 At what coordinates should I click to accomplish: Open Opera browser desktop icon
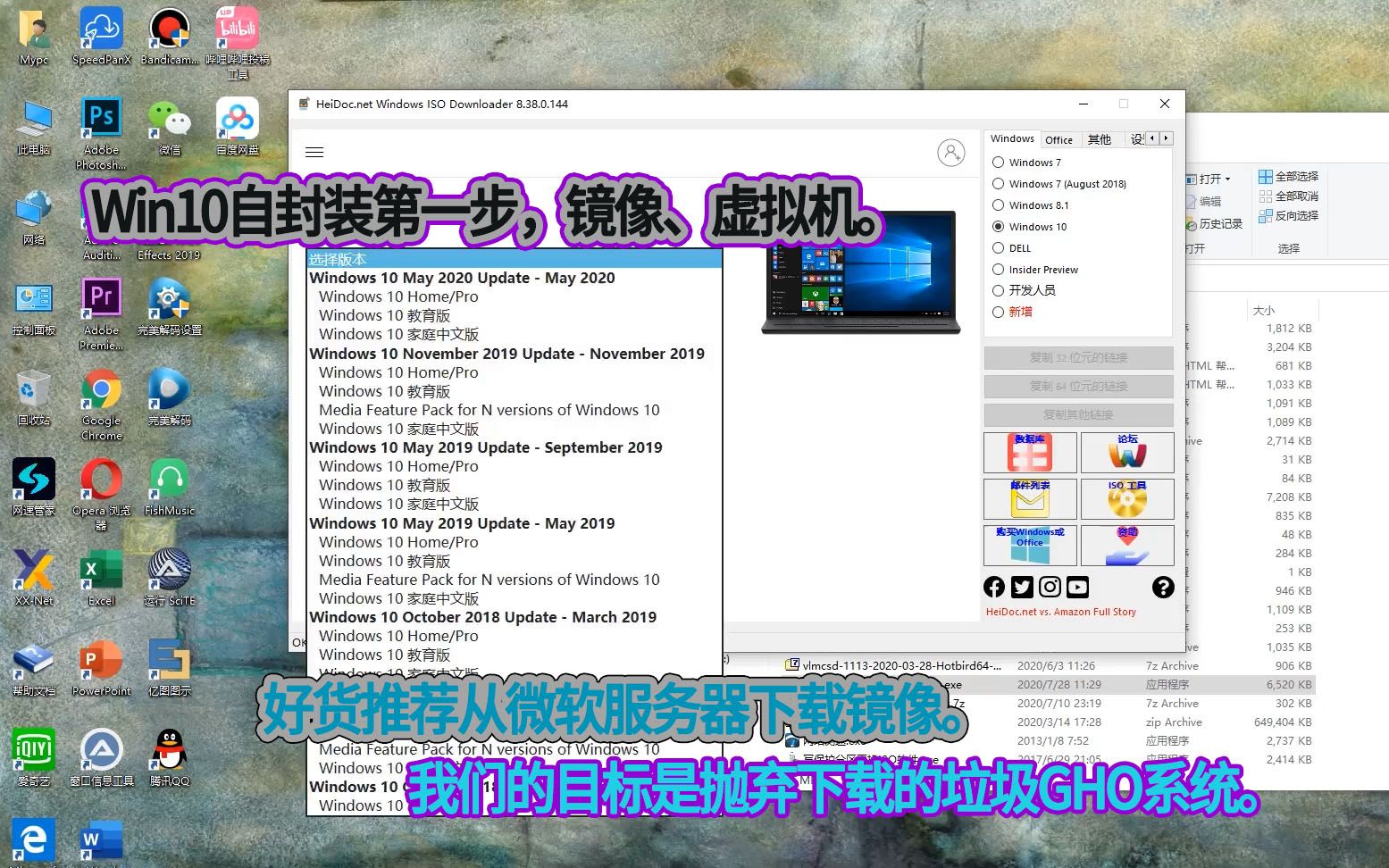click(x=102, y=494)
